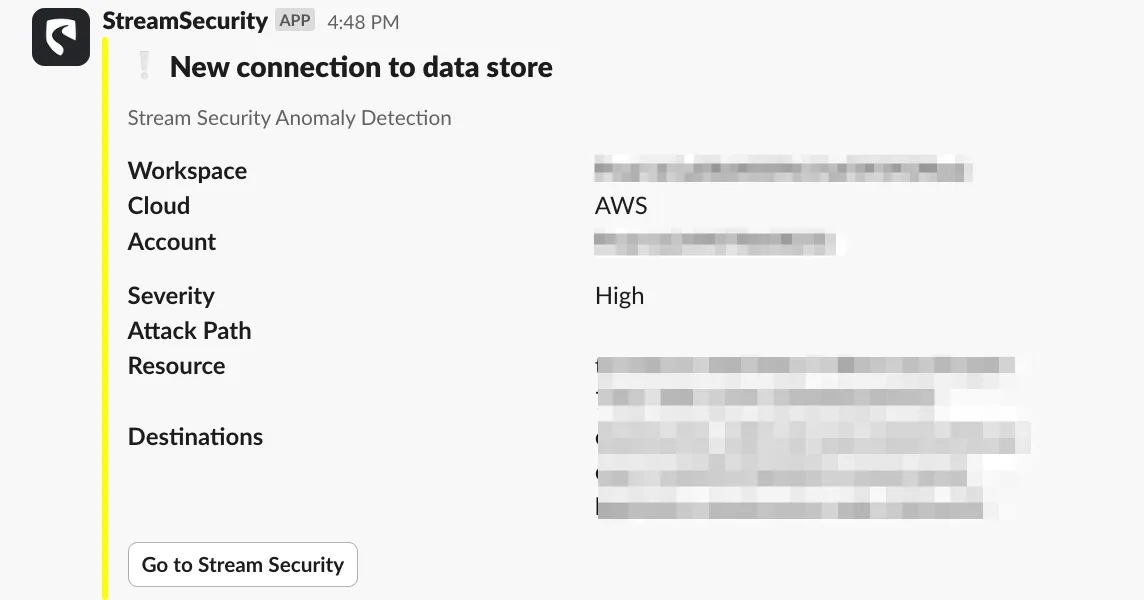This screenshot has height=600, width=1144.
Task: Select the Attack Path field label
Action: click(190, 331)
